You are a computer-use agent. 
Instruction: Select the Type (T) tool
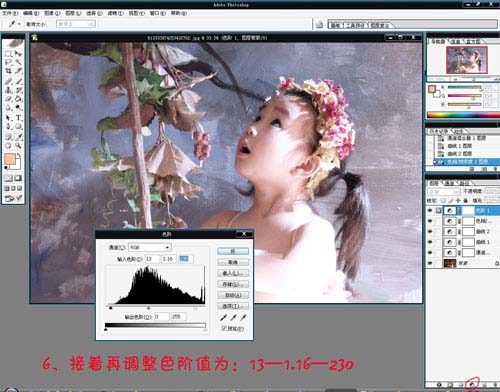click(18, 118)
